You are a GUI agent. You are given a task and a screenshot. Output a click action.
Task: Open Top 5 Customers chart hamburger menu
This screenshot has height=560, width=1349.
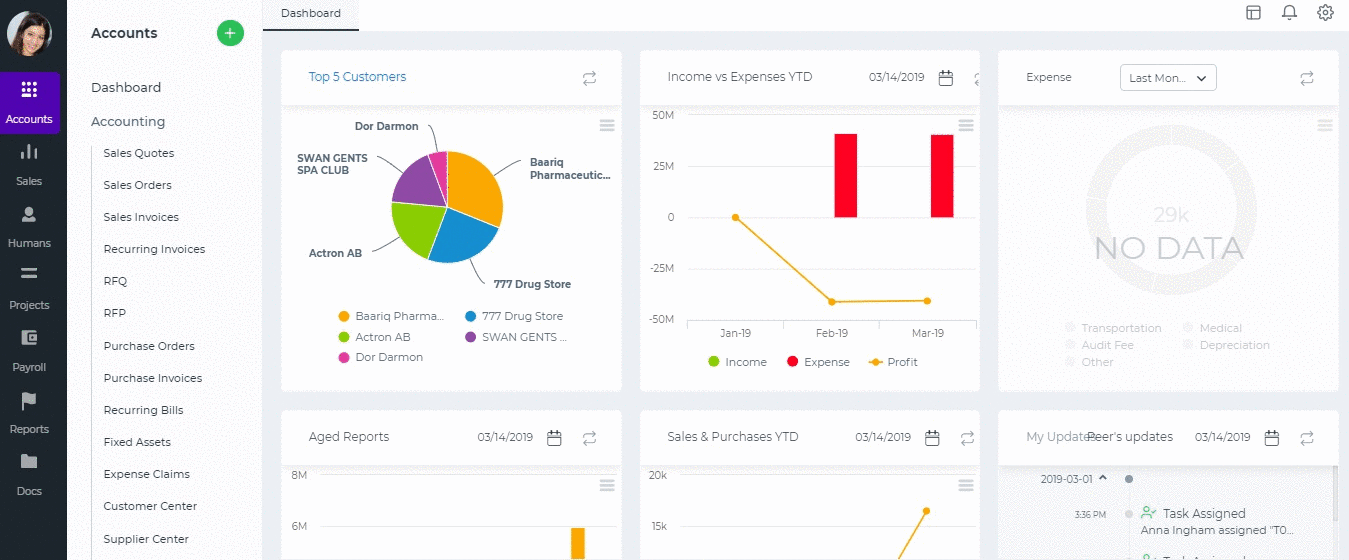[x=606, y=125]
